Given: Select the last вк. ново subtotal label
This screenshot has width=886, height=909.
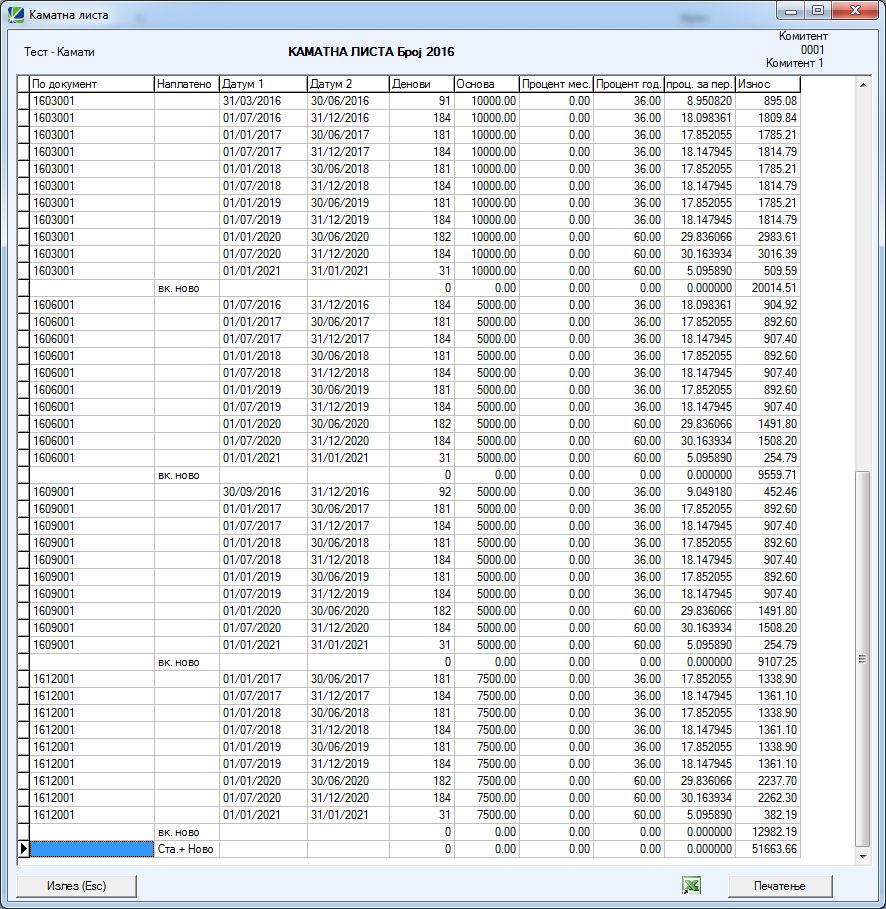Looking at the screenshot, I should click(187, 832).
